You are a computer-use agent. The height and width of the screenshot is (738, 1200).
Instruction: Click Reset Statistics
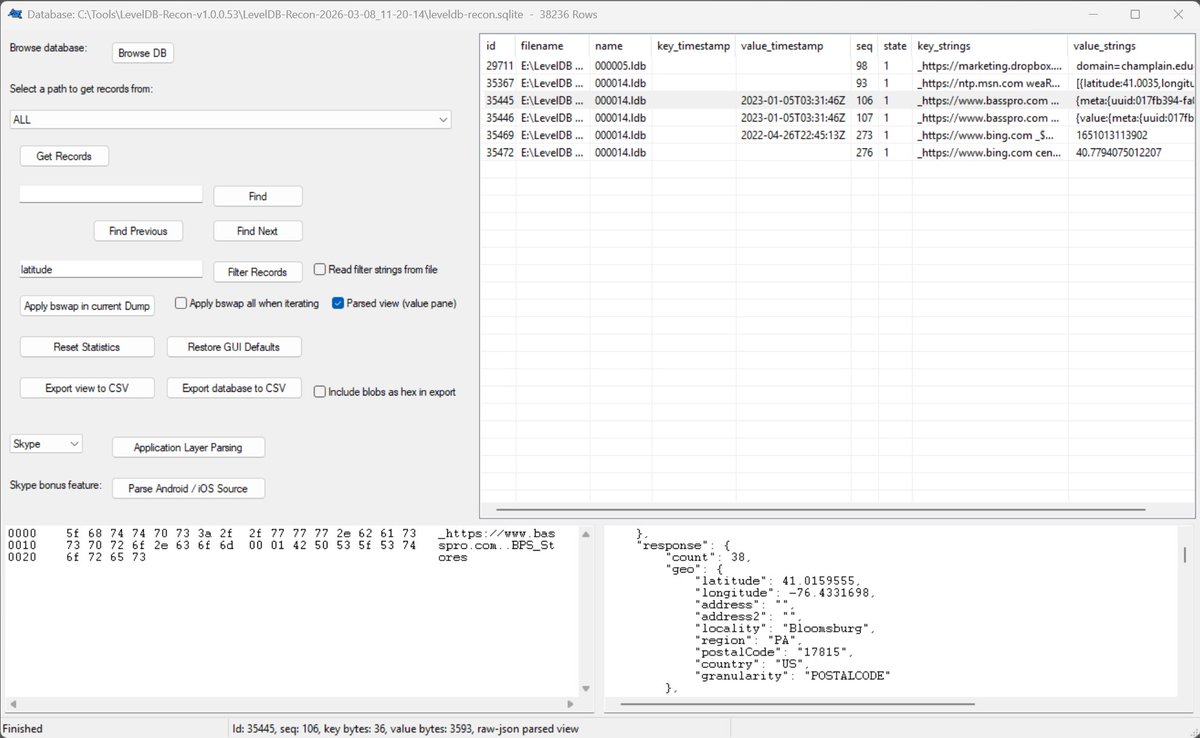(x=87, y=347)
